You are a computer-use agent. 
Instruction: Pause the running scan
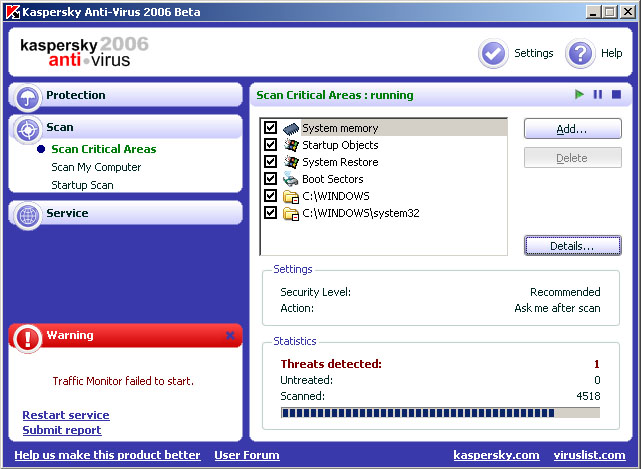pyautogui.click(x=598, y=94)
